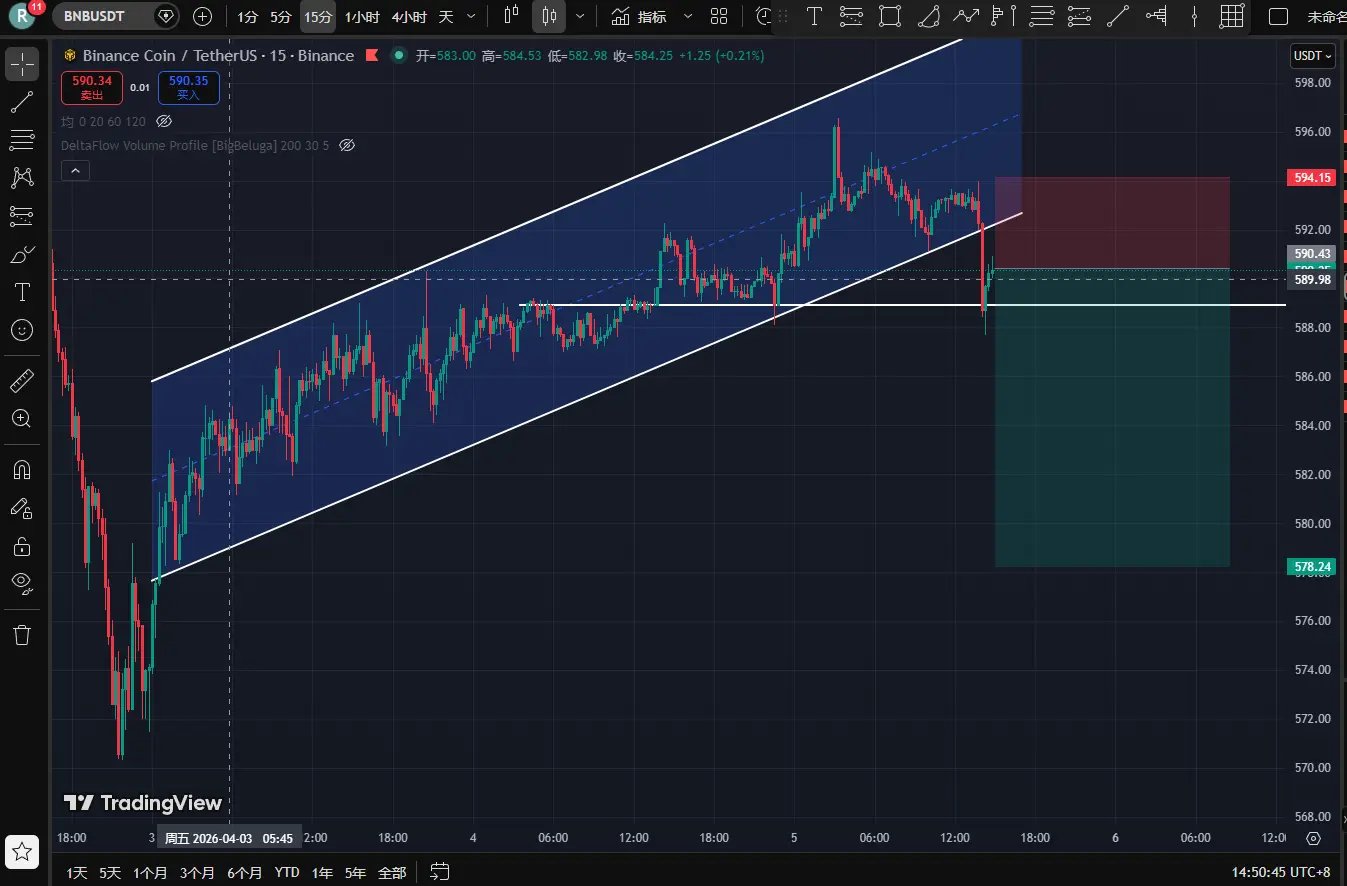This screenshot has width=1347, height=886.
Task: Select the text annotation tool in left sidebar
Action: tap(22, 292)
